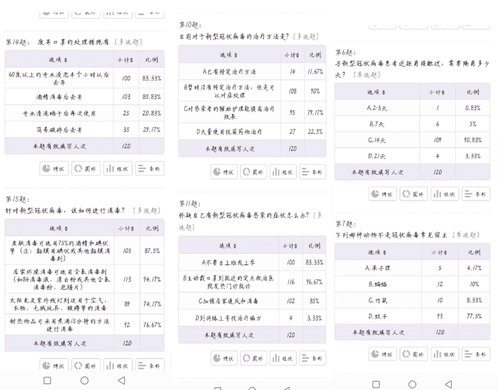
Task: Show bar chart (条形) for question 10
Action: tap(312, 172)
